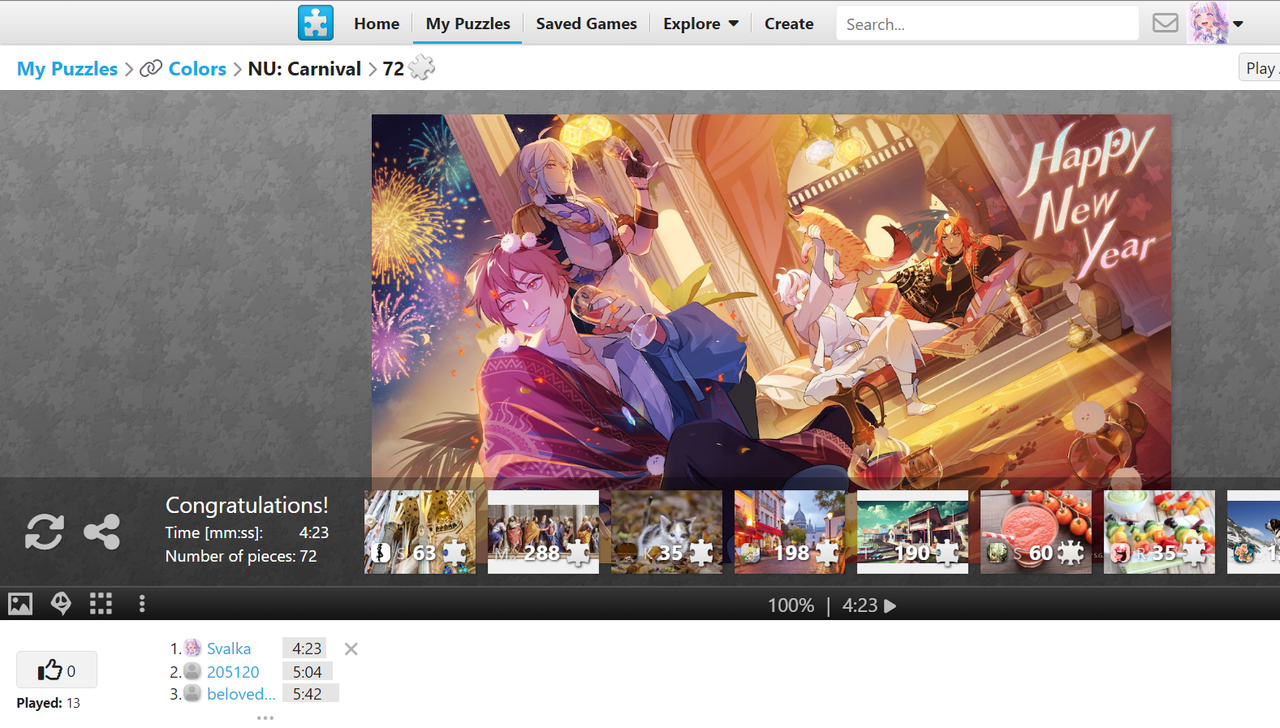The height and width of the screenshot is (728, 1280).
Task: Open the messages envelope icon
Action: [1165, 23]
